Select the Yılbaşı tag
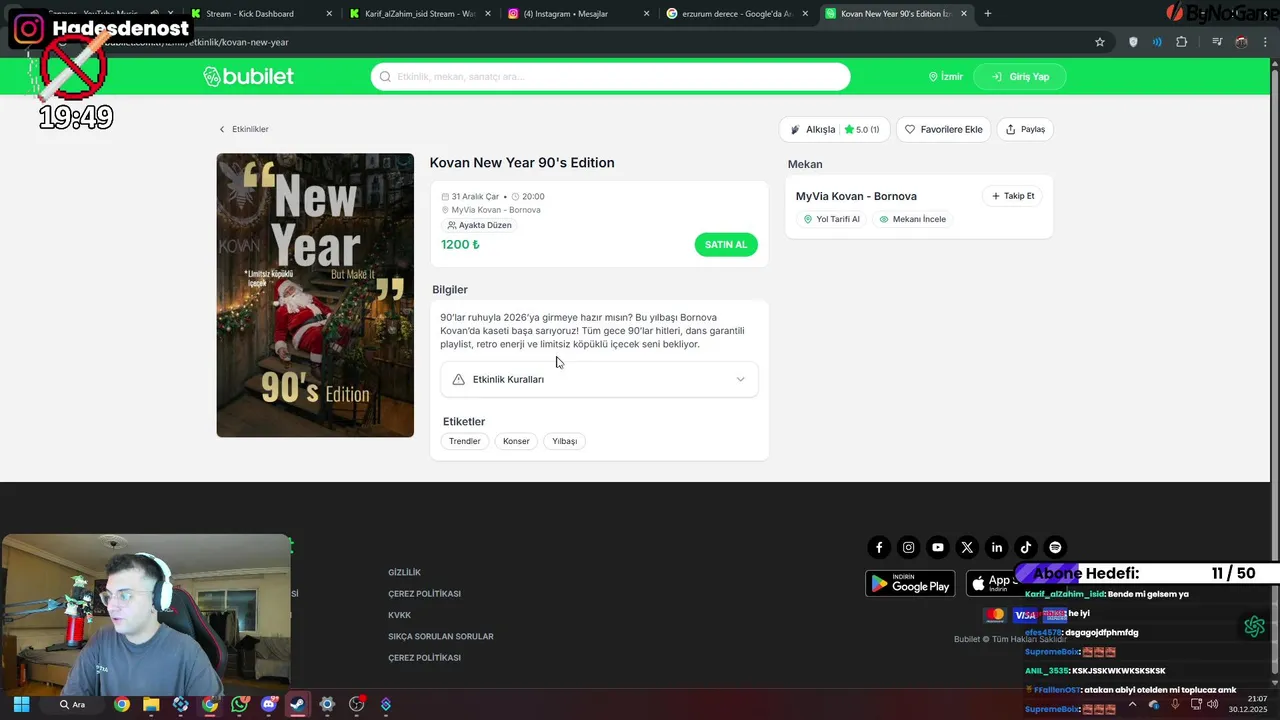 pos(565,441)
